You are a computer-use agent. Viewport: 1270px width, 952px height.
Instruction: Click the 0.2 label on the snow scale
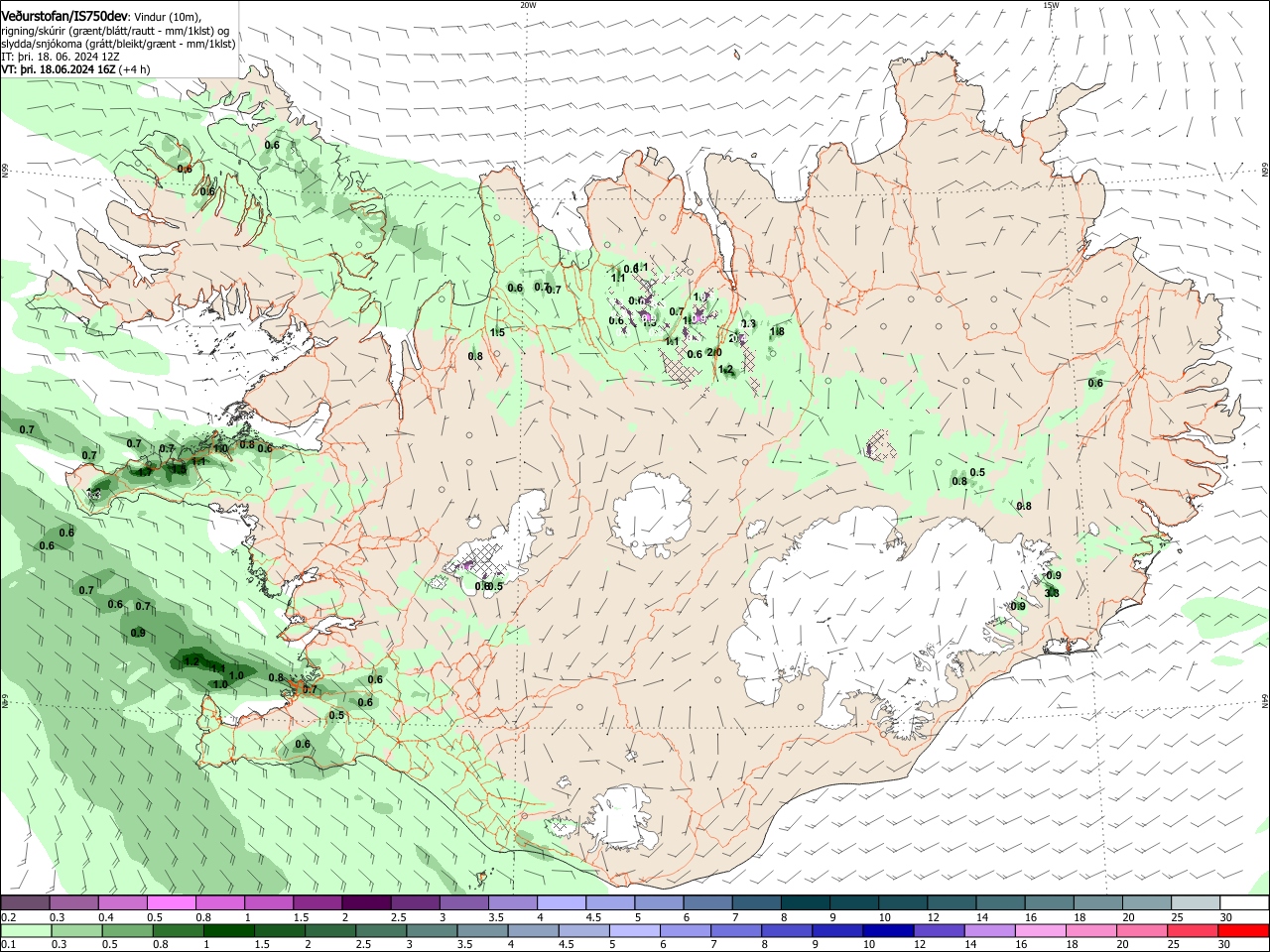tap(8, 917)
